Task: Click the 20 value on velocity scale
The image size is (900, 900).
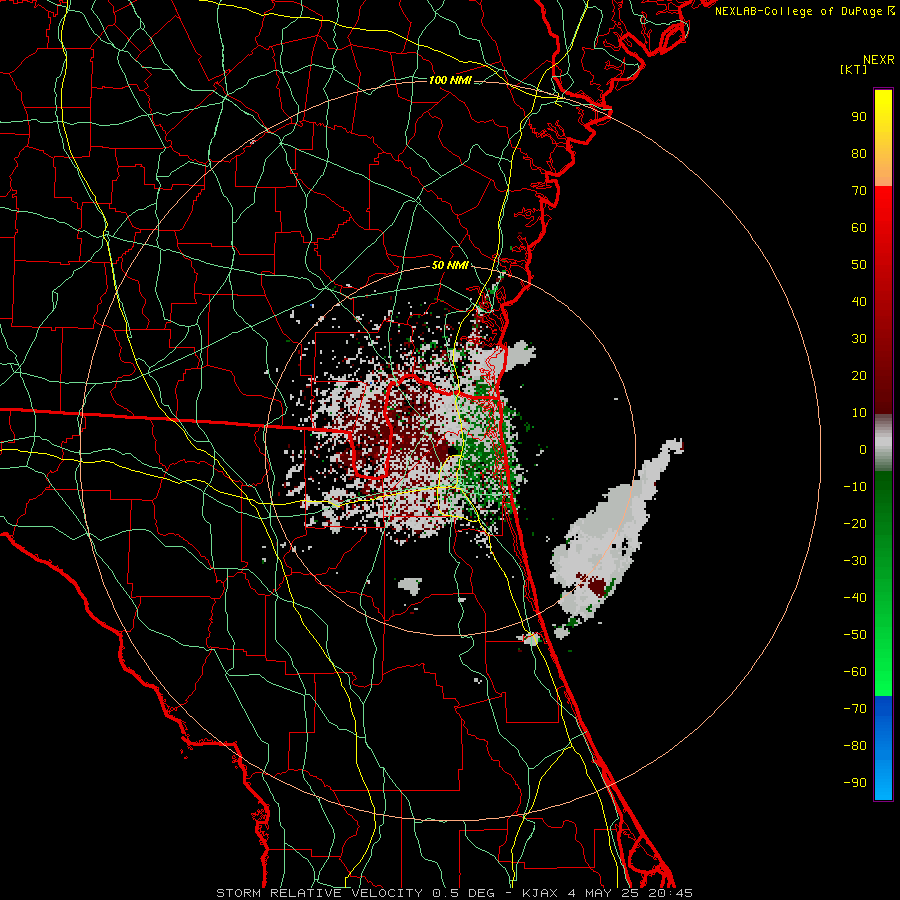Action: pos(859,376)
